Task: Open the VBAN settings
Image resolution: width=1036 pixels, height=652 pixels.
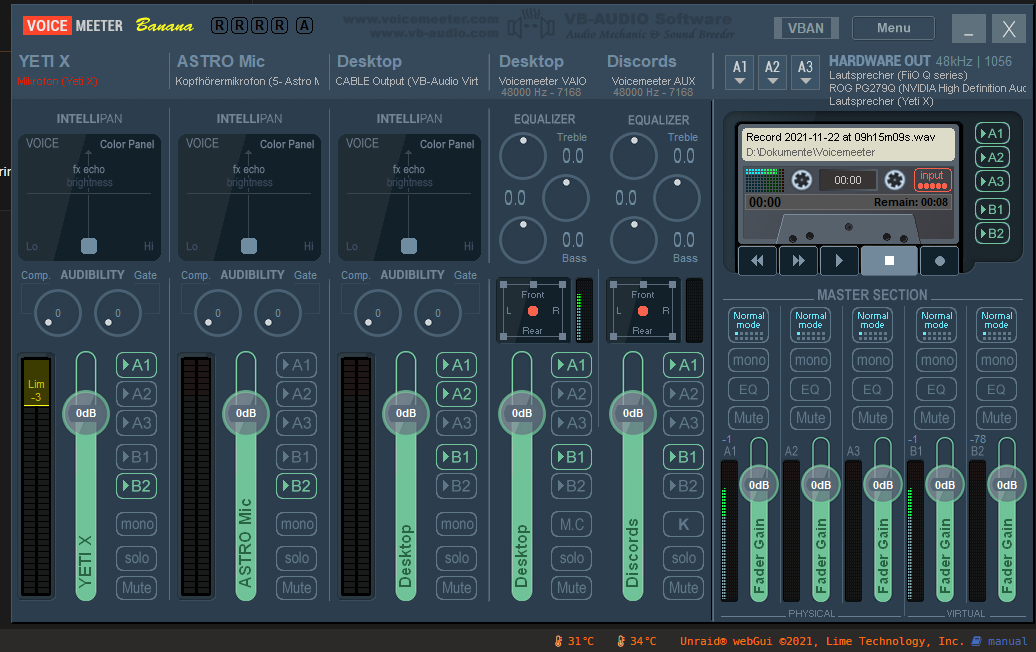Action: tap(806, 28)
